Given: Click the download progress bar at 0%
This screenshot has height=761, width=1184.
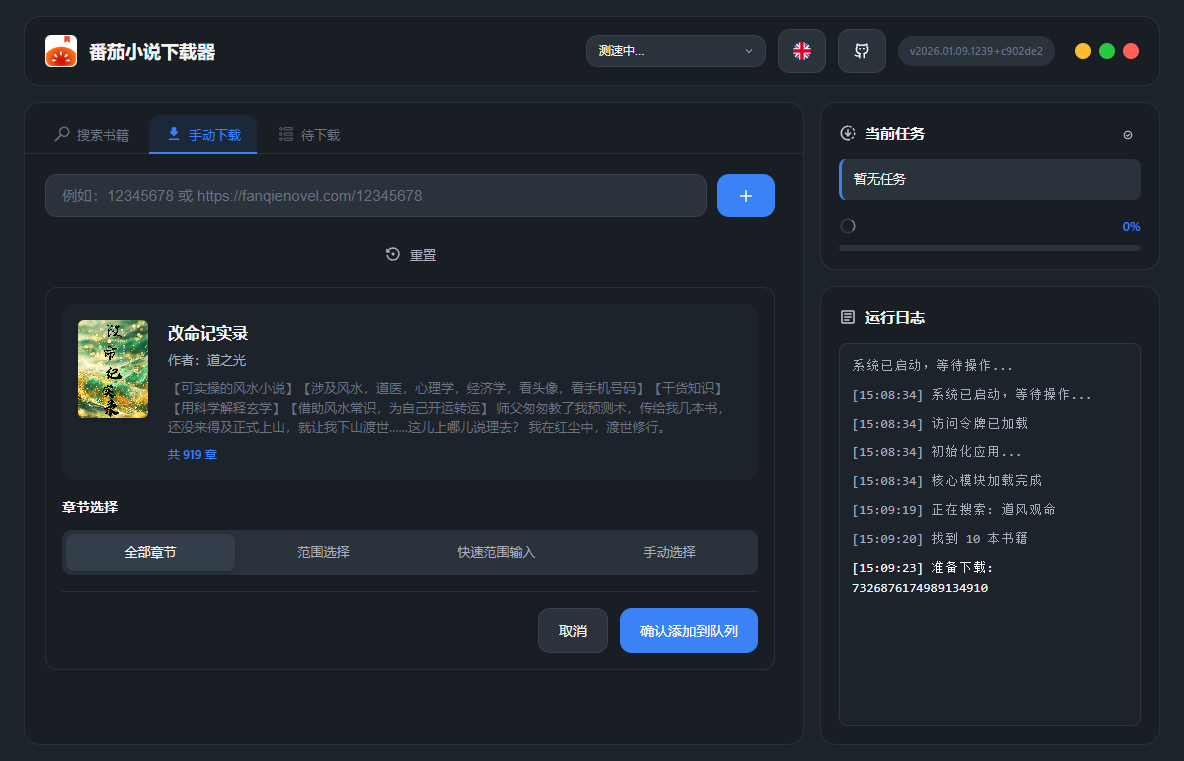Looking at the screenshot, I should point(989,248).
